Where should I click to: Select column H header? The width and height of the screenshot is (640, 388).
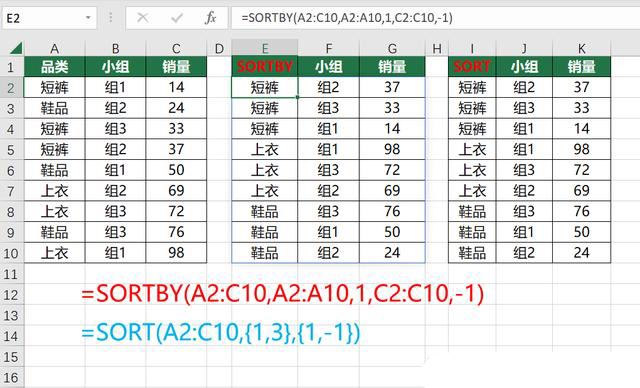[437, 49]
